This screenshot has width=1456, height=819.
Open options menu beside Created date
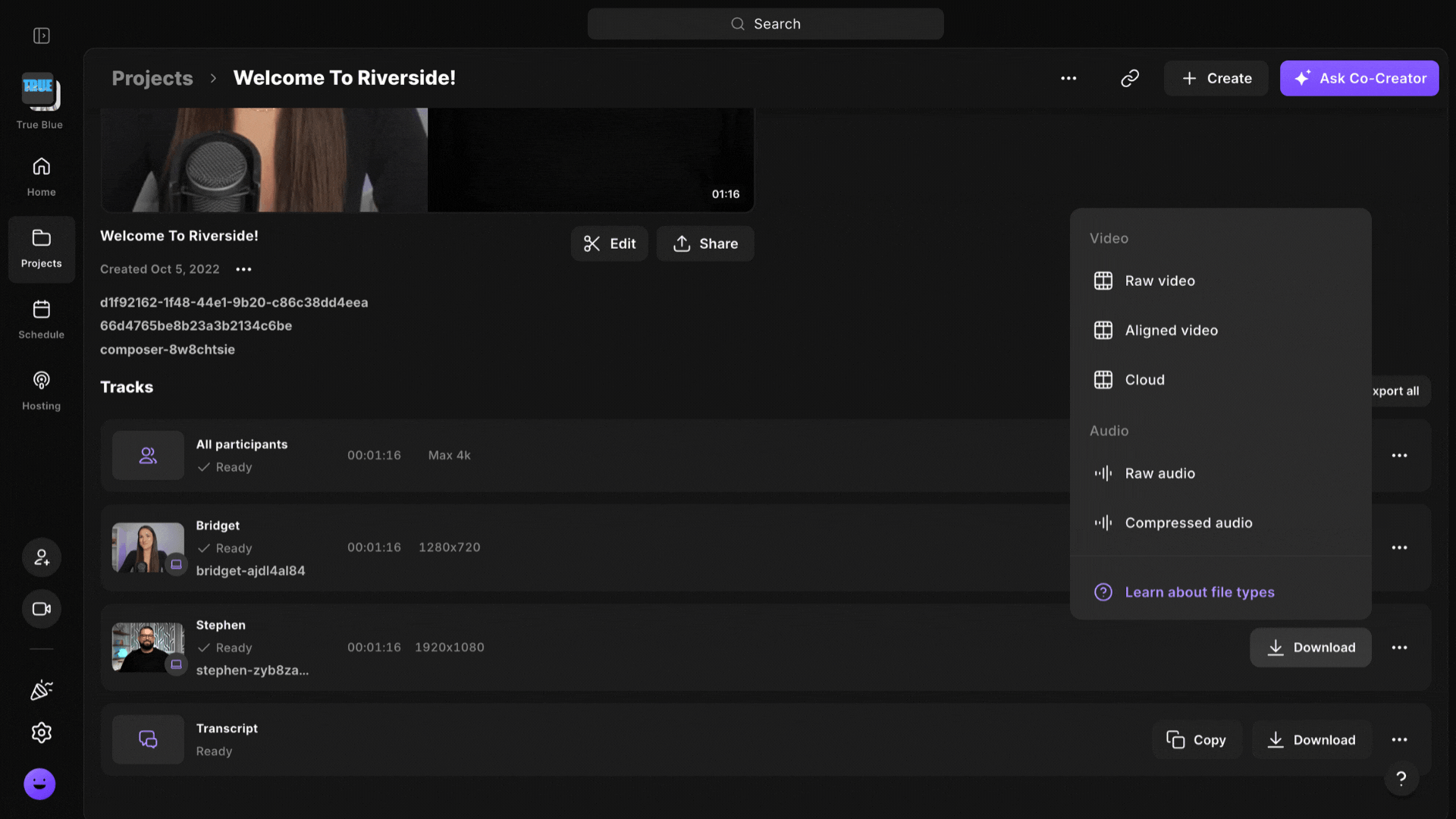click(x=243, y=269)
